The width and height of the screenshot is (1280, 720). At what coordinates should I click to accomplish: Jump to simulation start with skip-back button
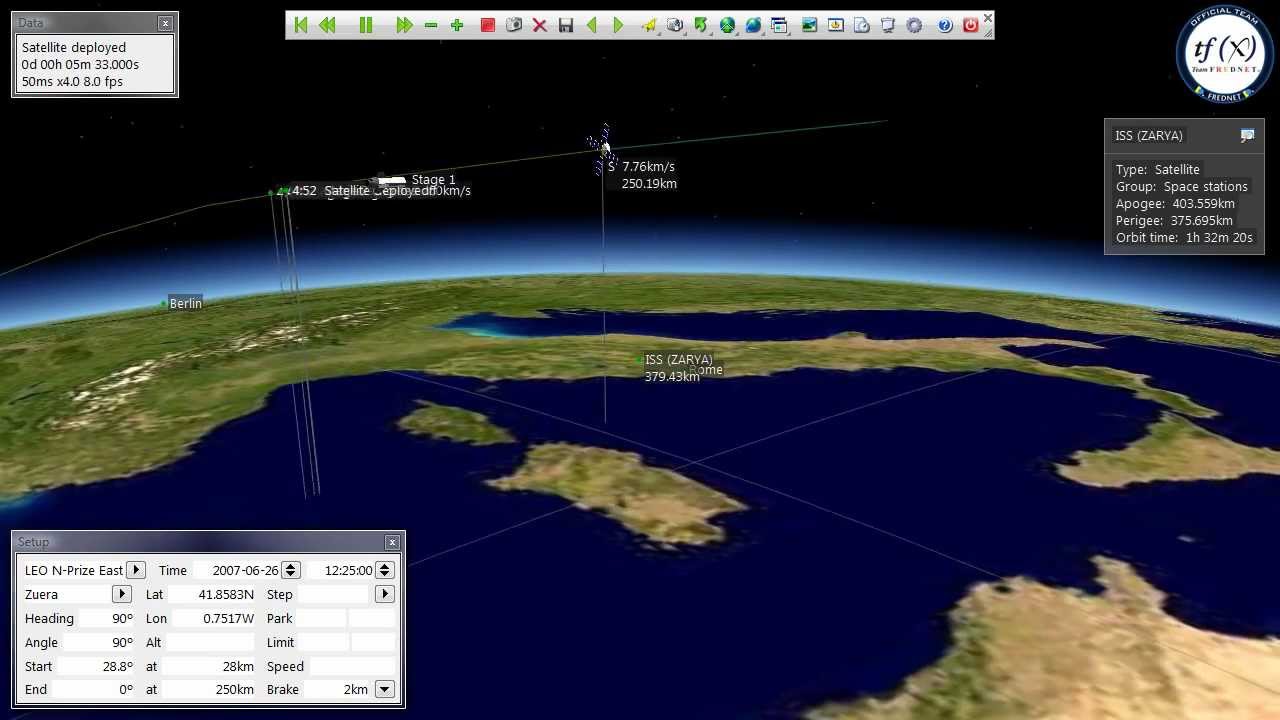[x=301, y=25]
